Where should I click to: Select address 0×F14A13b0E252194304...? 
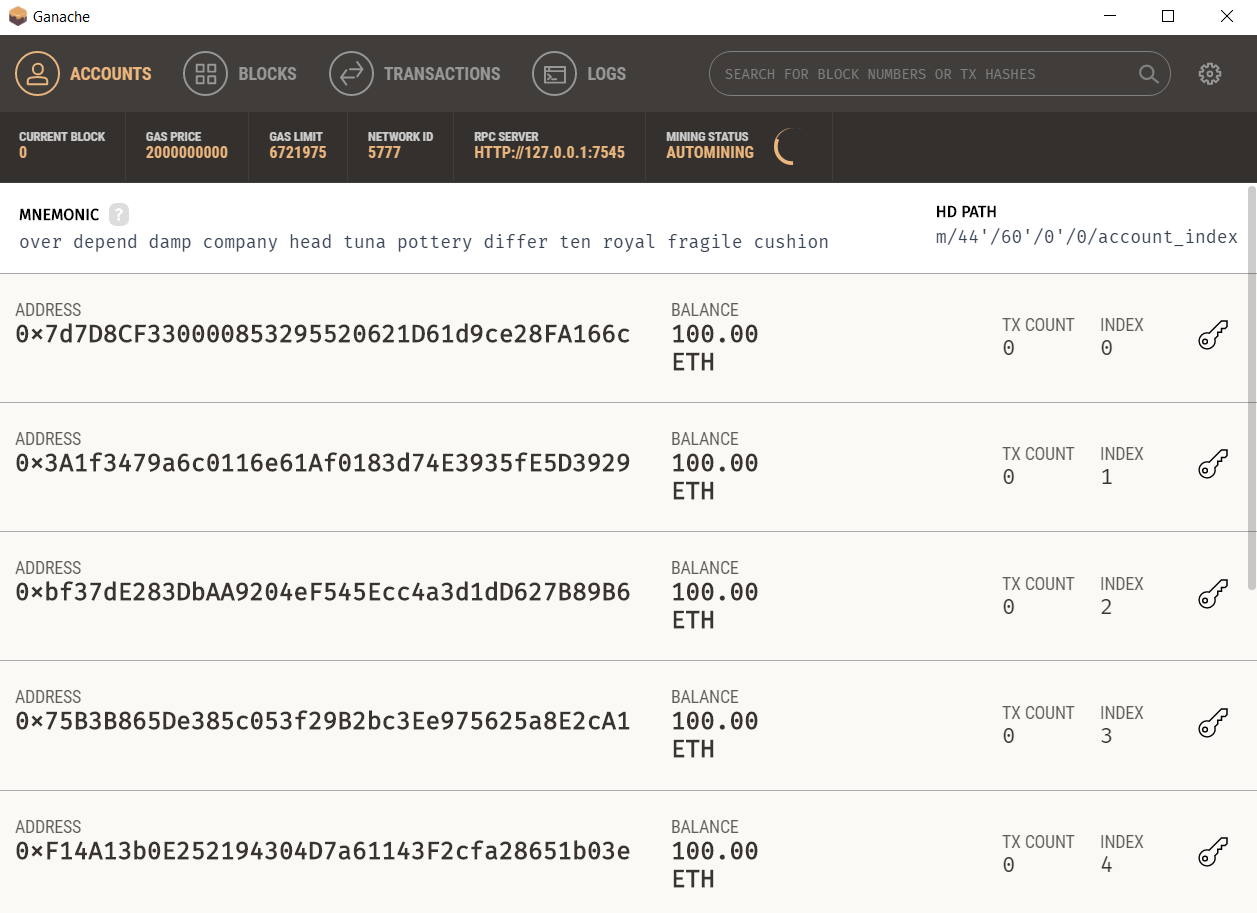pos(323,852)
